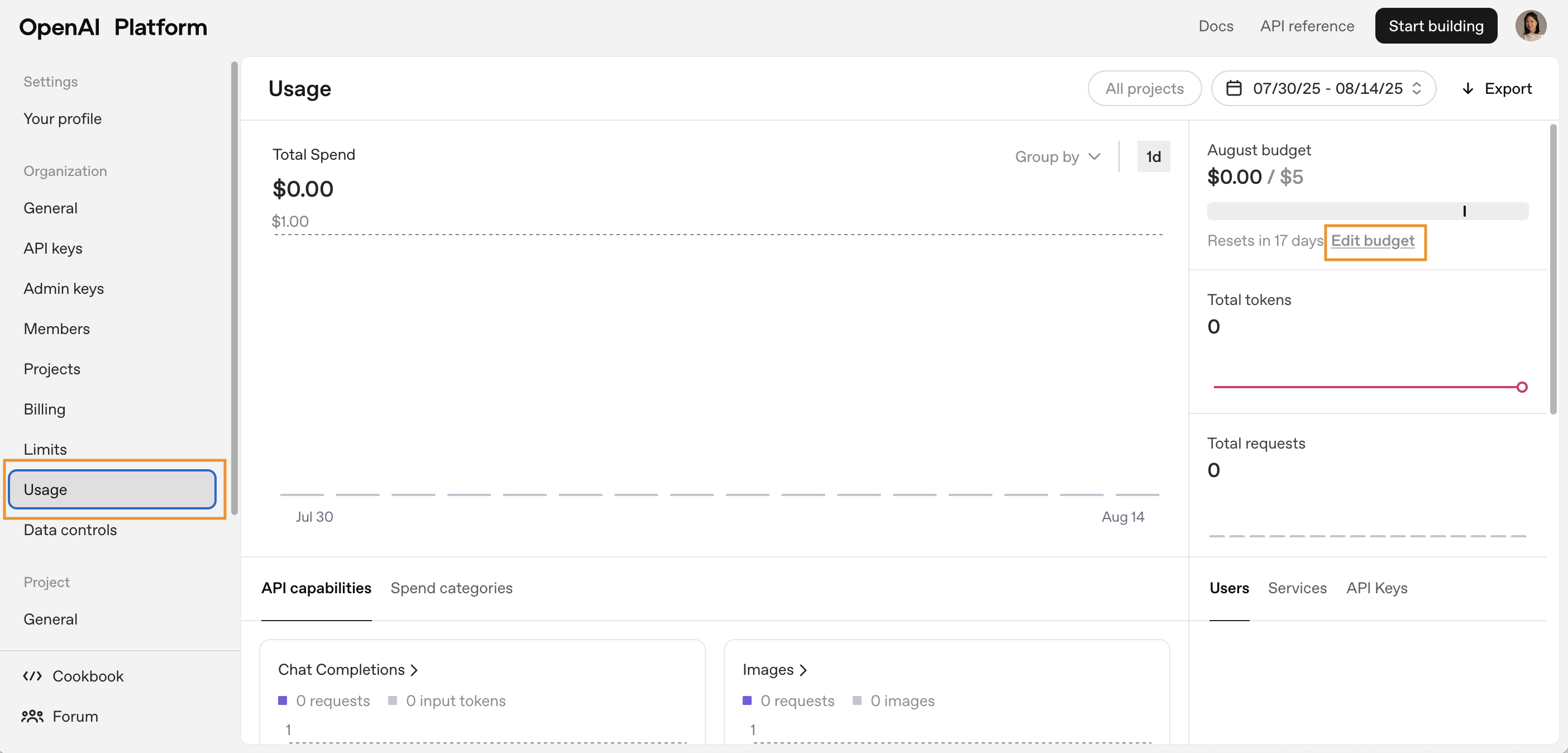Open Billing in the sidebar
Viewport: 1568px width, 753px height.
[45, 409]
